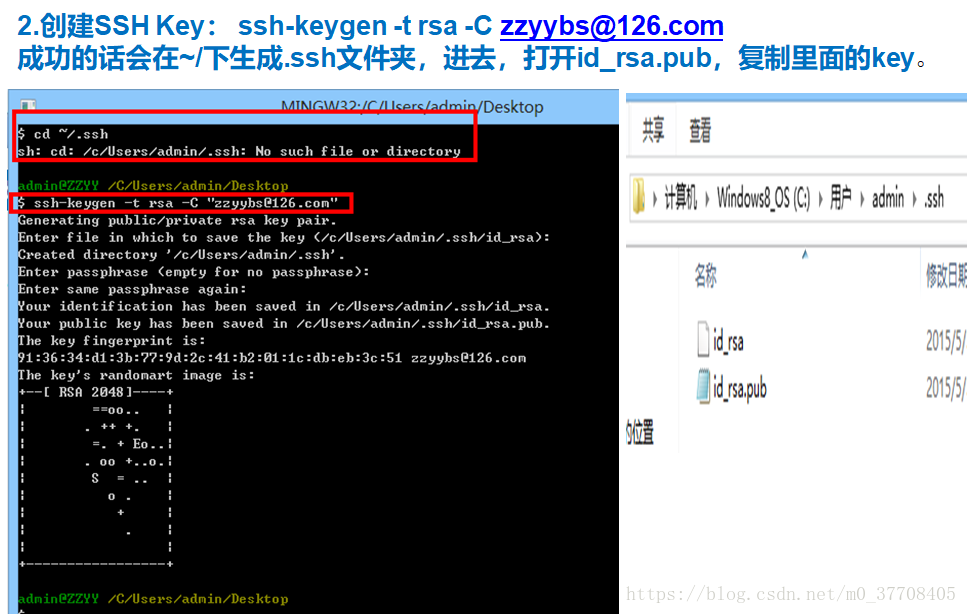
Task: Sort files by 名称 column header
Action: click(706, 275)
